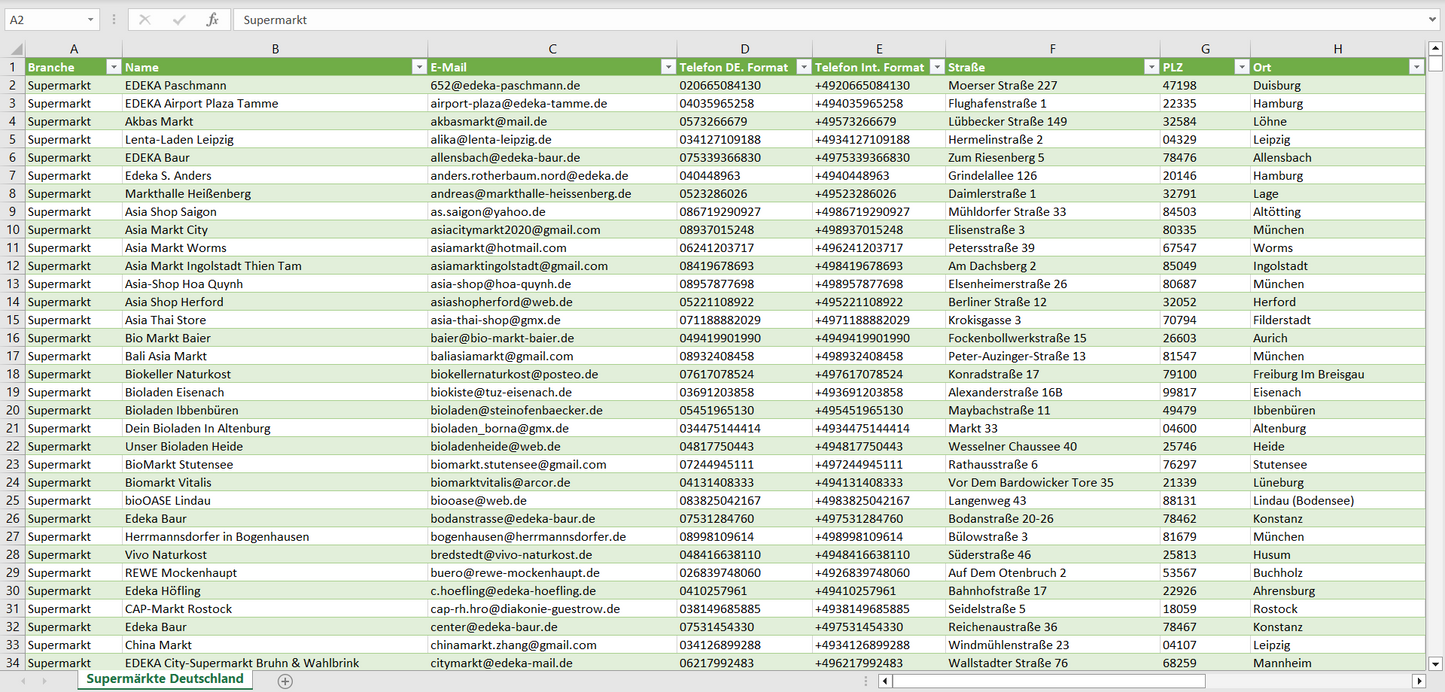Select the Supermärkte Deutschland sheet tab
The image size is (1445, 692).
(165, 679)
